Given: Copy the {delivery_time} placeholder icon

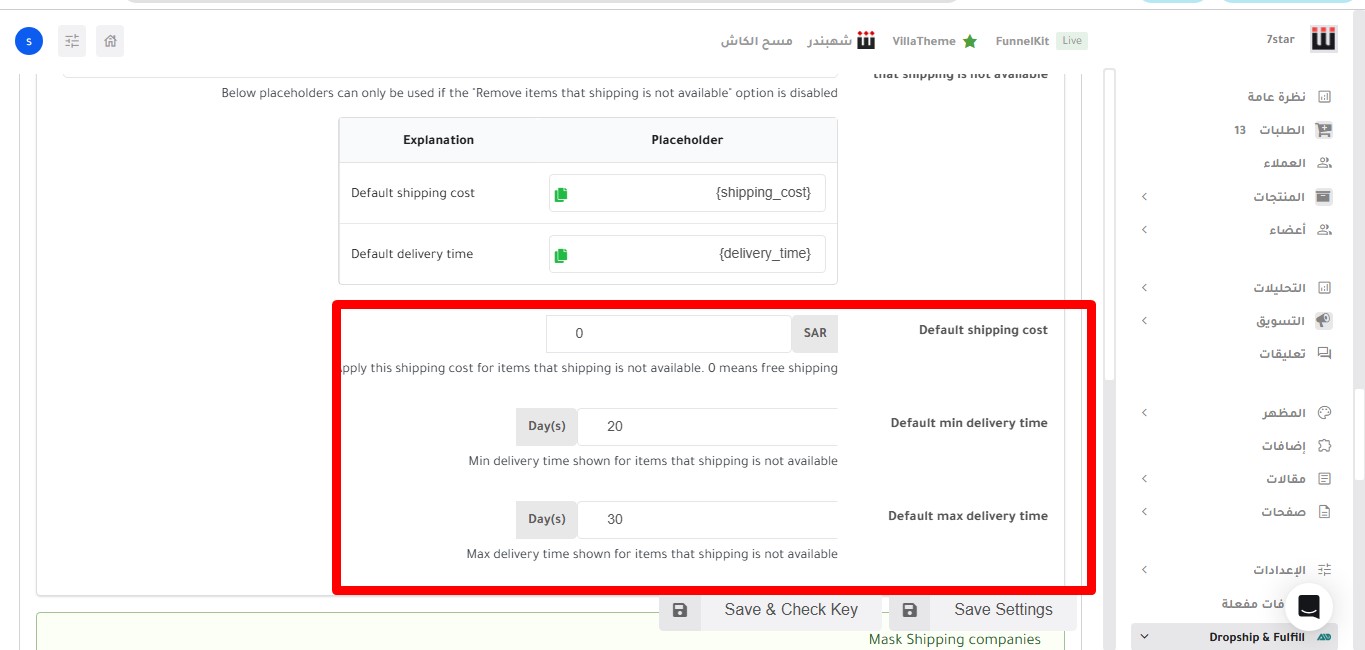Looking at the screenshot, I should [561, 255].
